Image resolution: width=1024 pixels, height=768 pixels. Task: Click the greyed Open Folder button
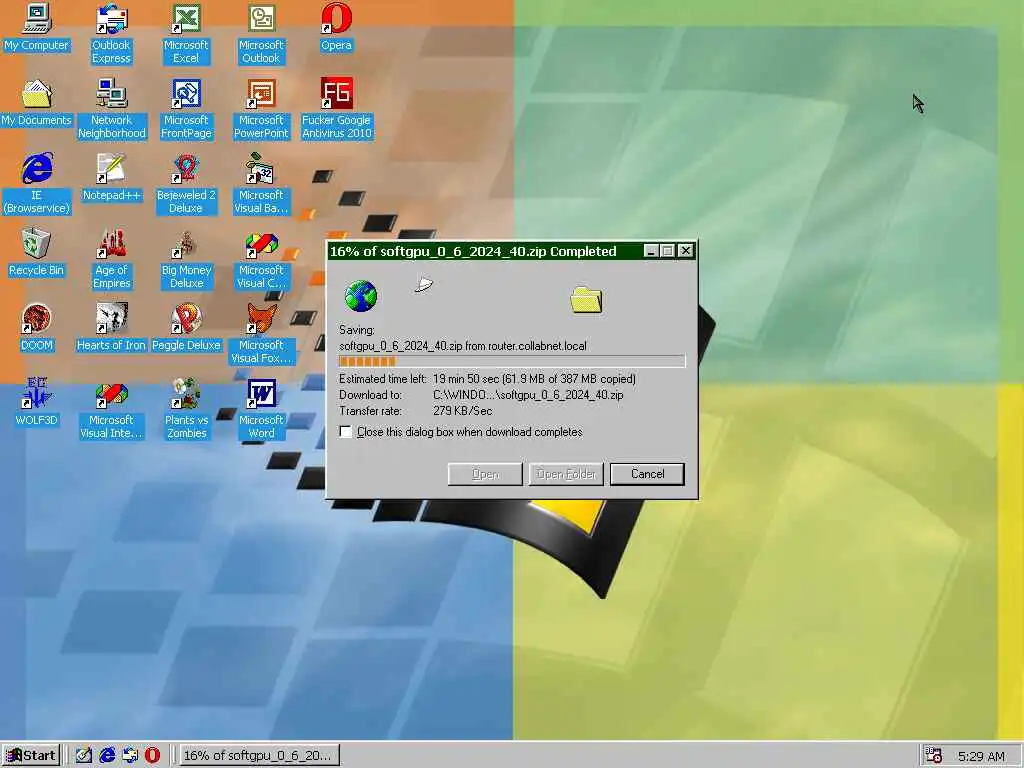click(x=566, y=474)
